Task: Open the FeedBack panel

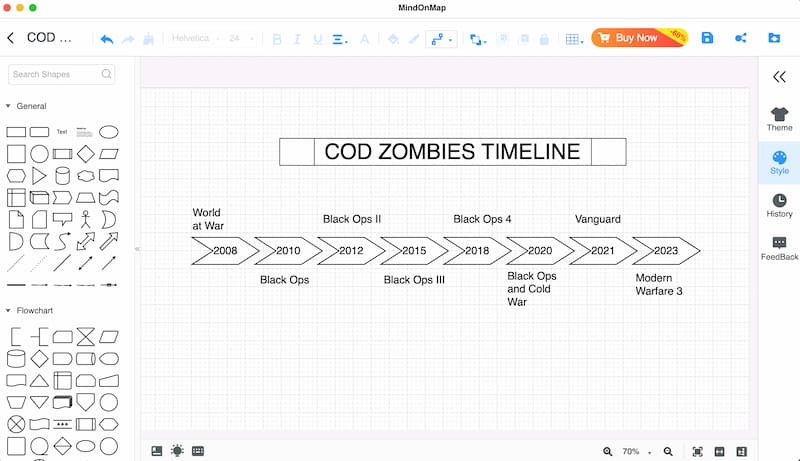Action: pyautogui.click(x=779, y=248)
